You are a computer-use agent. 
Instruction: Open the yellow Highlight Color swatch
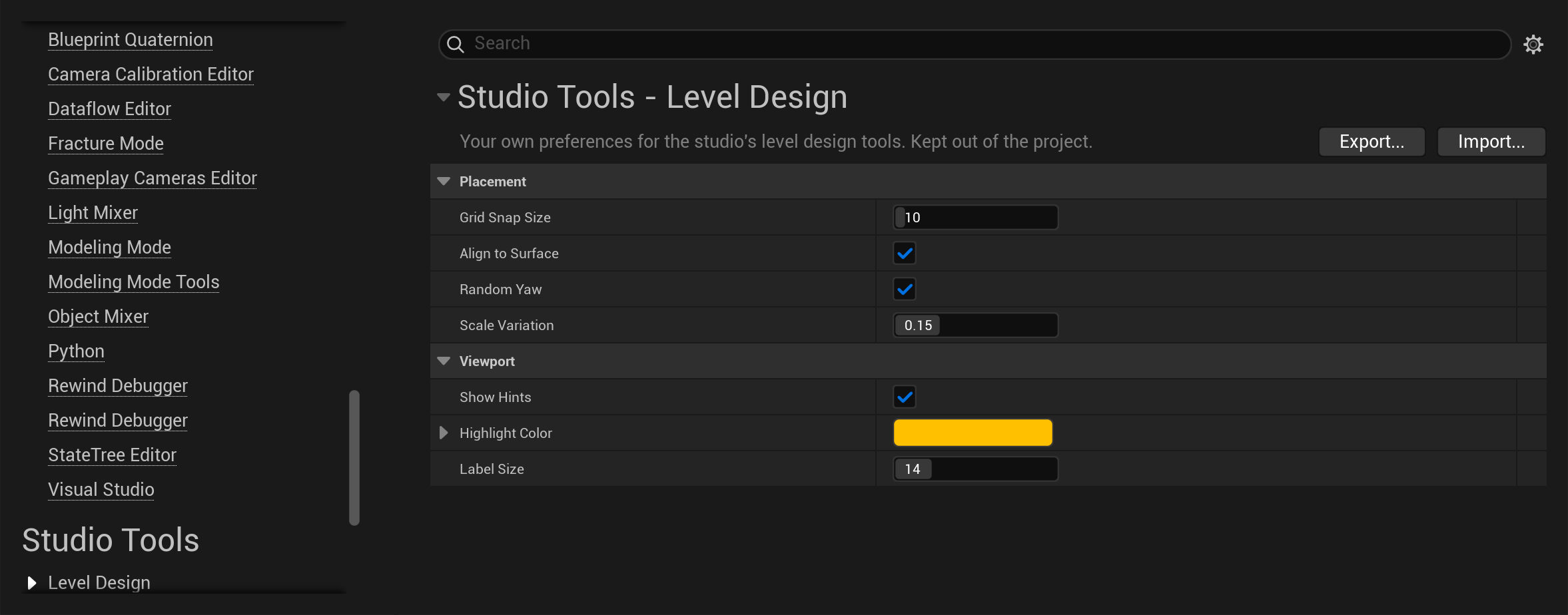tap(973, 433)
